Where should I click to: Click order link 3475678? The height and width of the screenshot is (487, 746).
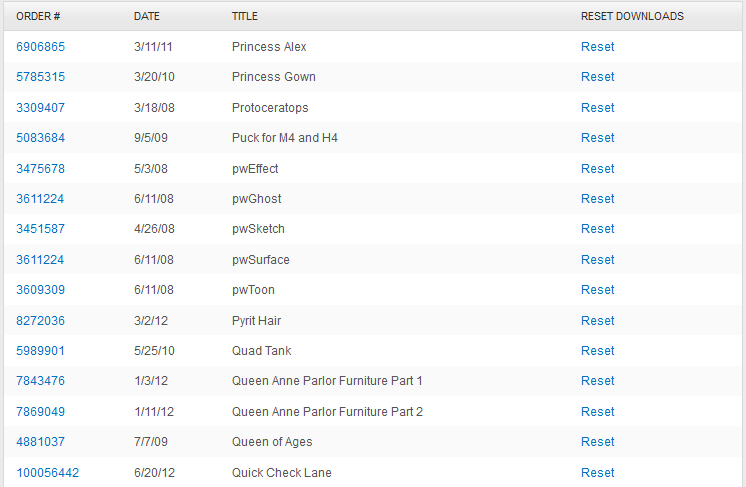[x=40, y=169]
